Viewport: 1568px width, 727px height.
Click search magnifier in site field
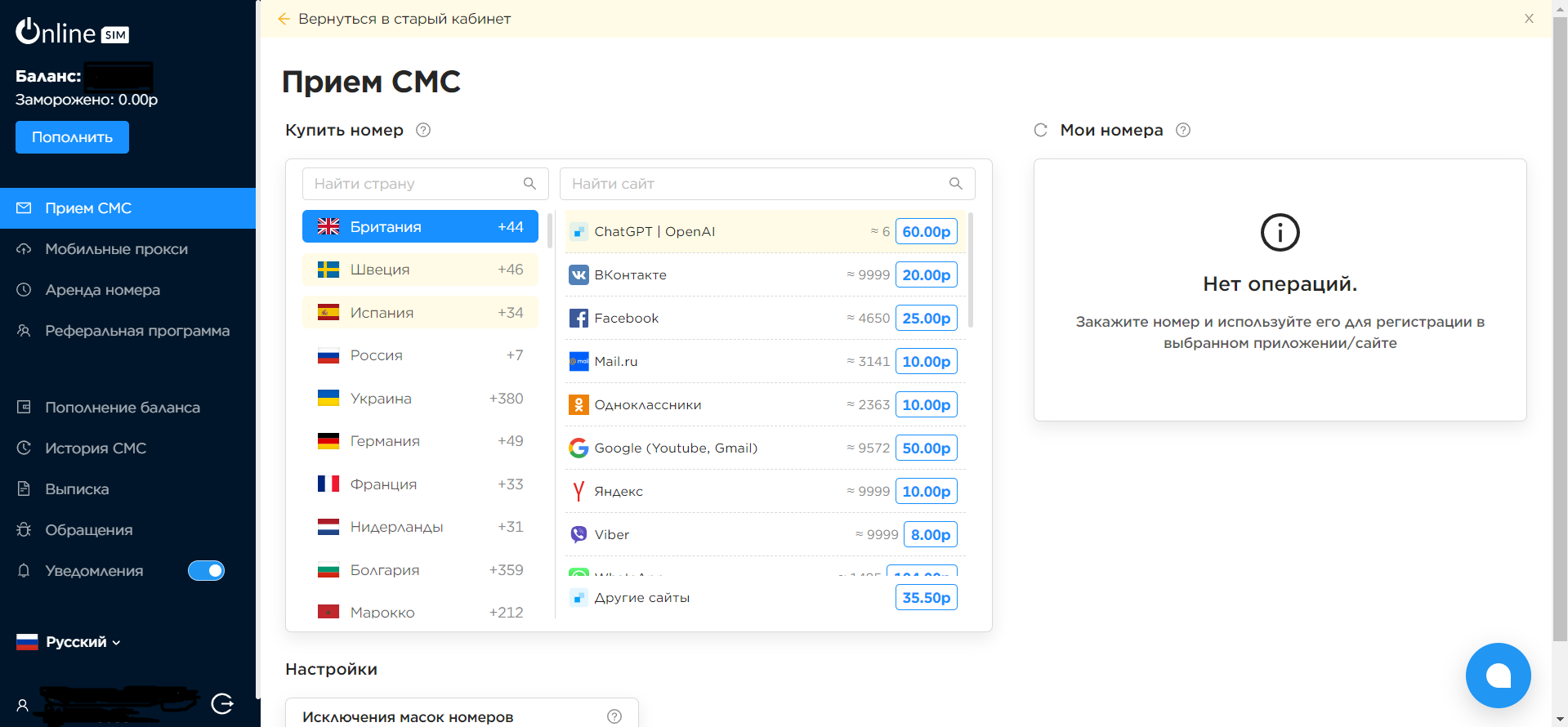point(955,184)
